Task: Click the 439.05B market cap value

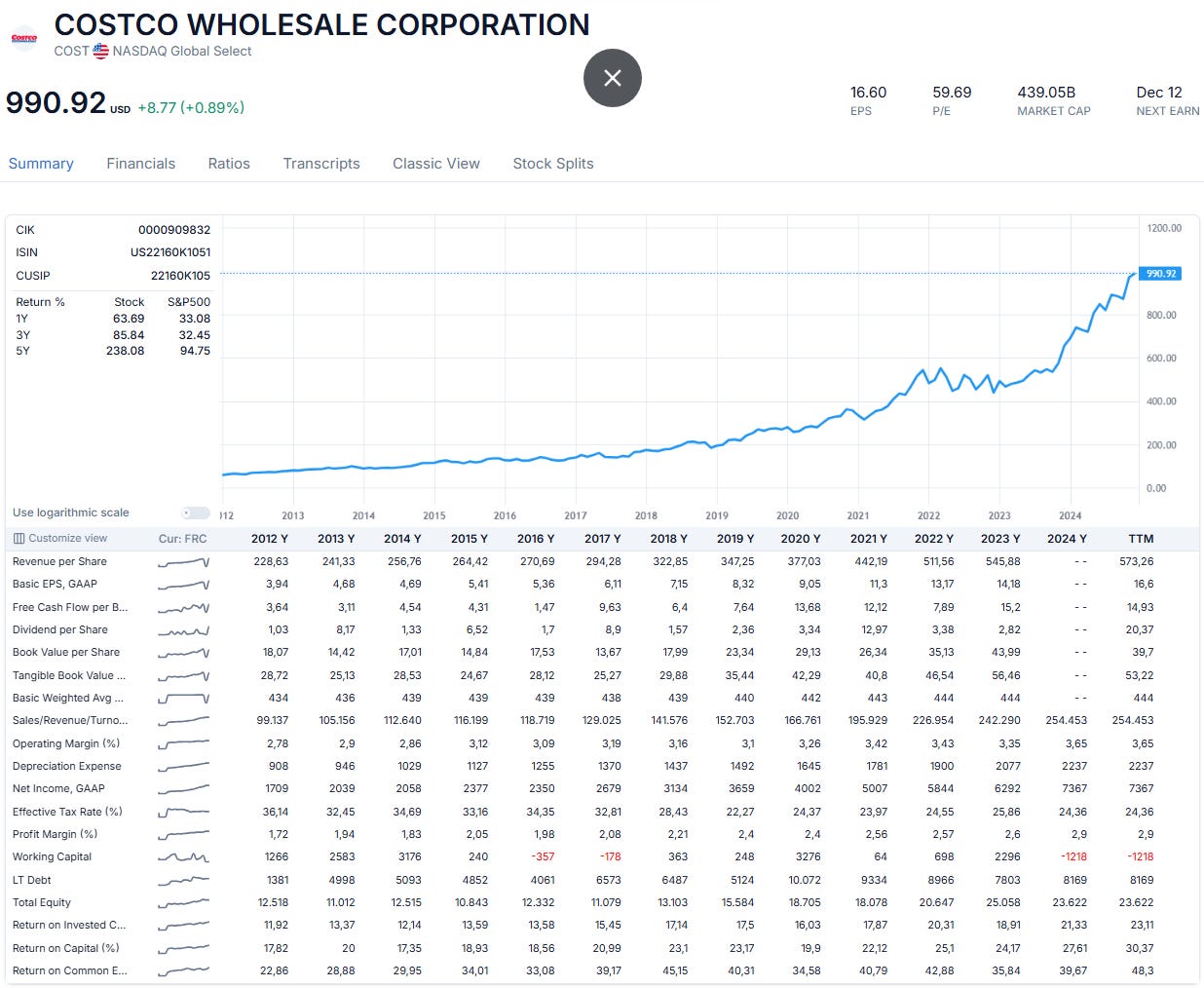Action: (1046, 93)
